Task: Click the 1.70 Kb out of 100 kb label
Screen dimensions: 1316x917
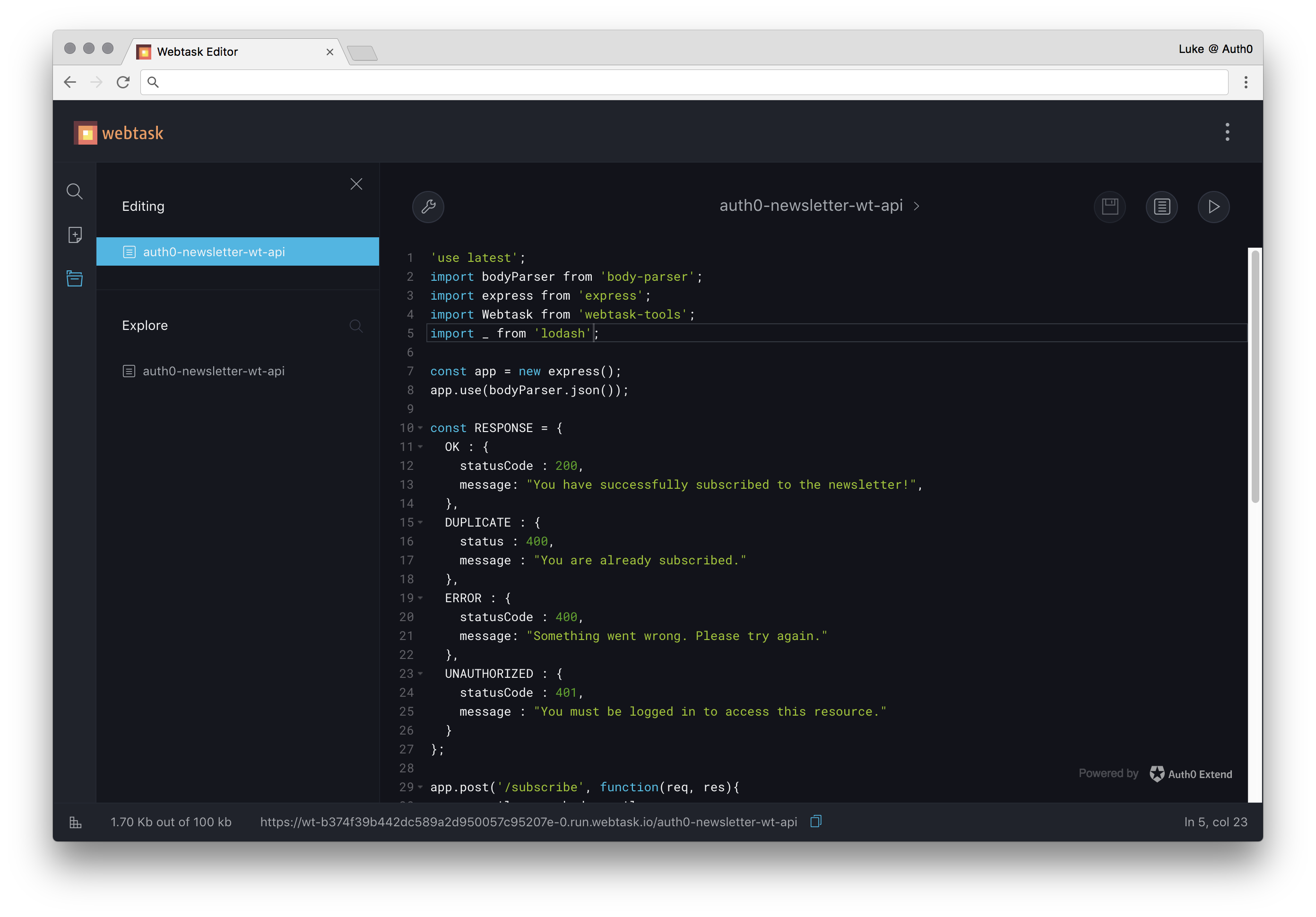Action: tap(171, 822)
